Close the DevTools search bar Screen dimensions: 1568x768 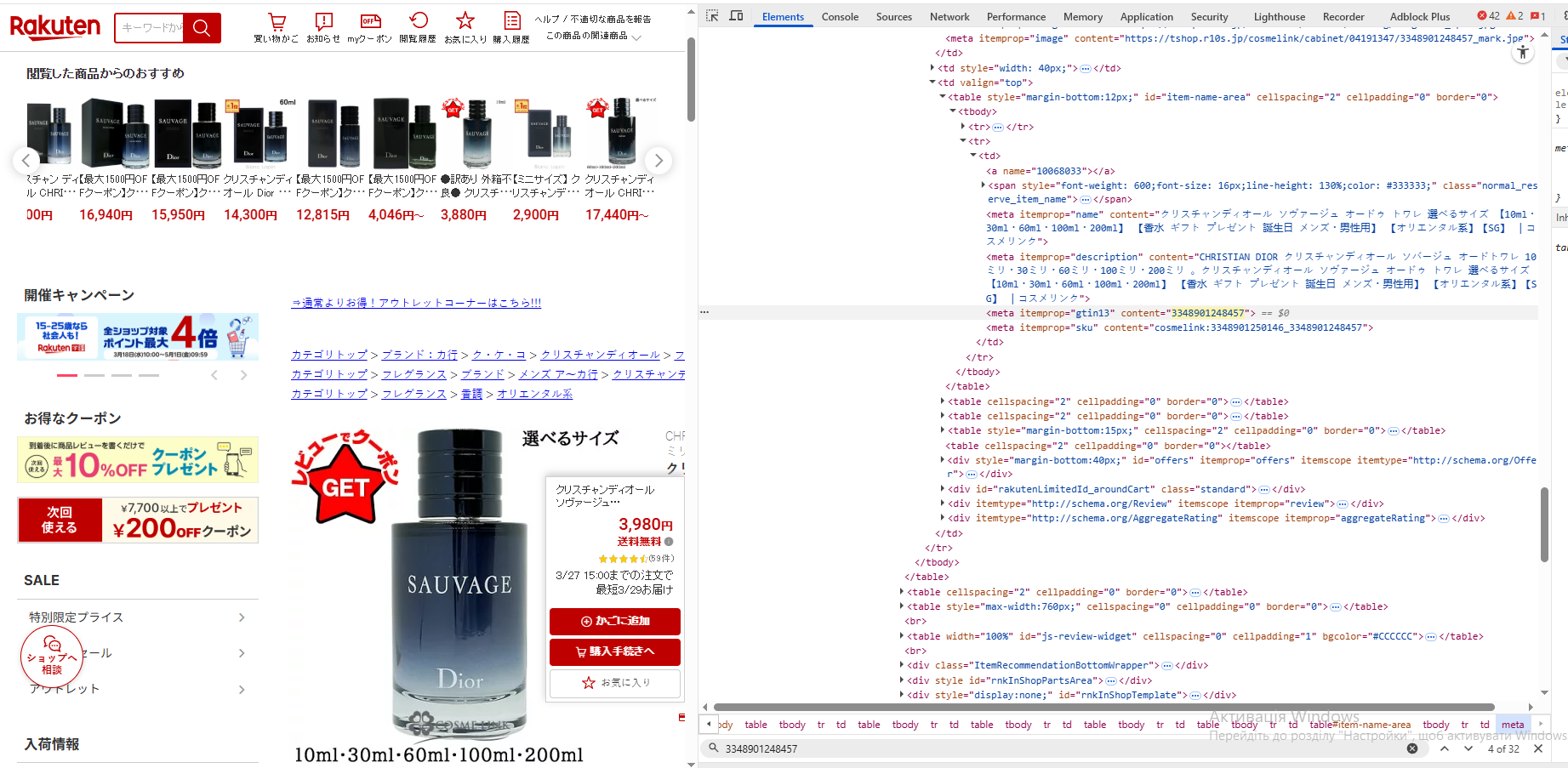pyautogui.click(x=1538, y=748)
